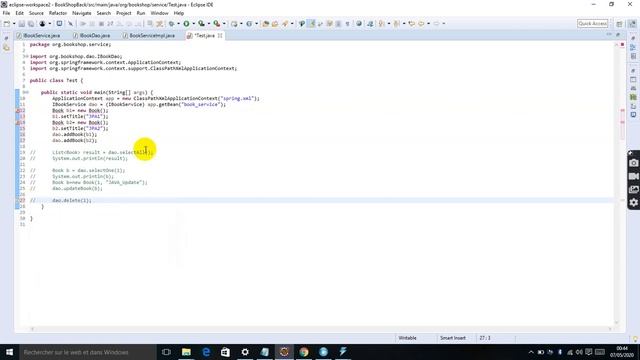Click the Quick Access search field
Screen dimensions: 640x360
(593, 24)
